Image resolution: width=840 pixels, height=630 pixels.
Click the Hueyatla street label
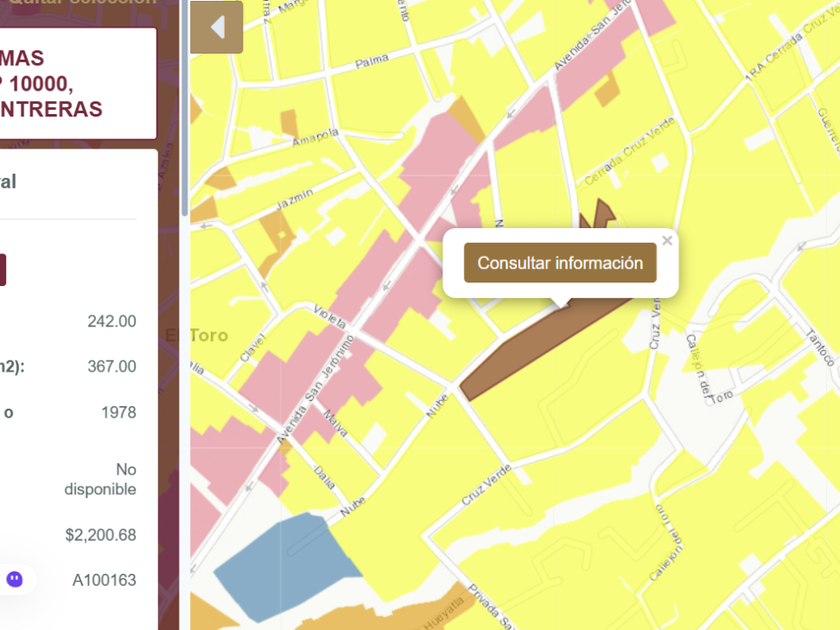pos(444,613)
